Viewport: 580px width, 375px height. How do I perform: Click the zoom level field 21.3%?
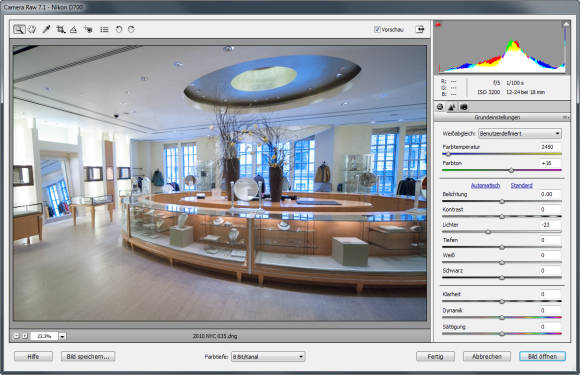click(x=44, y=336)
